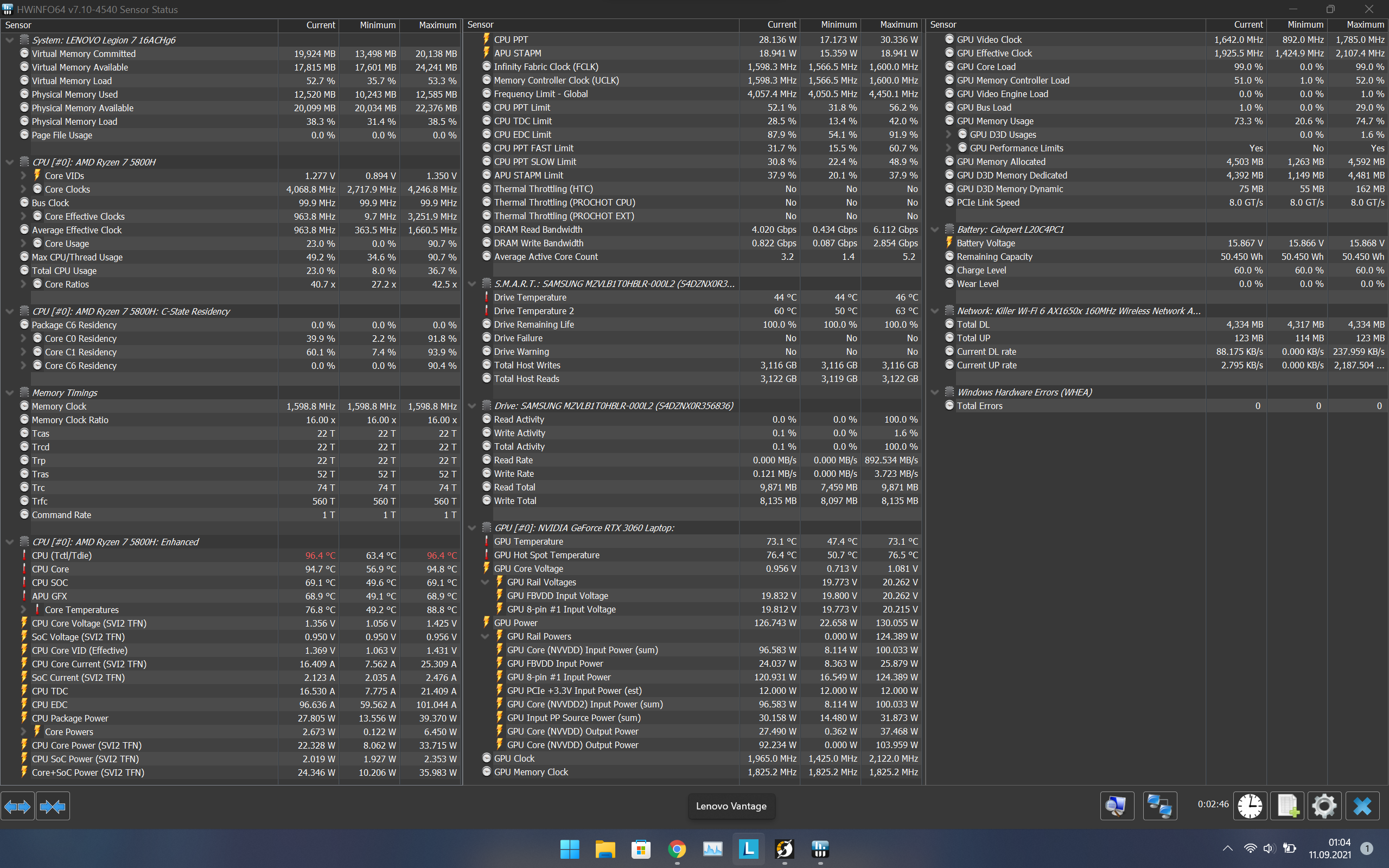1389x868 pixels.
Task: Open the Windows Start menu
Action: (569, 848)
